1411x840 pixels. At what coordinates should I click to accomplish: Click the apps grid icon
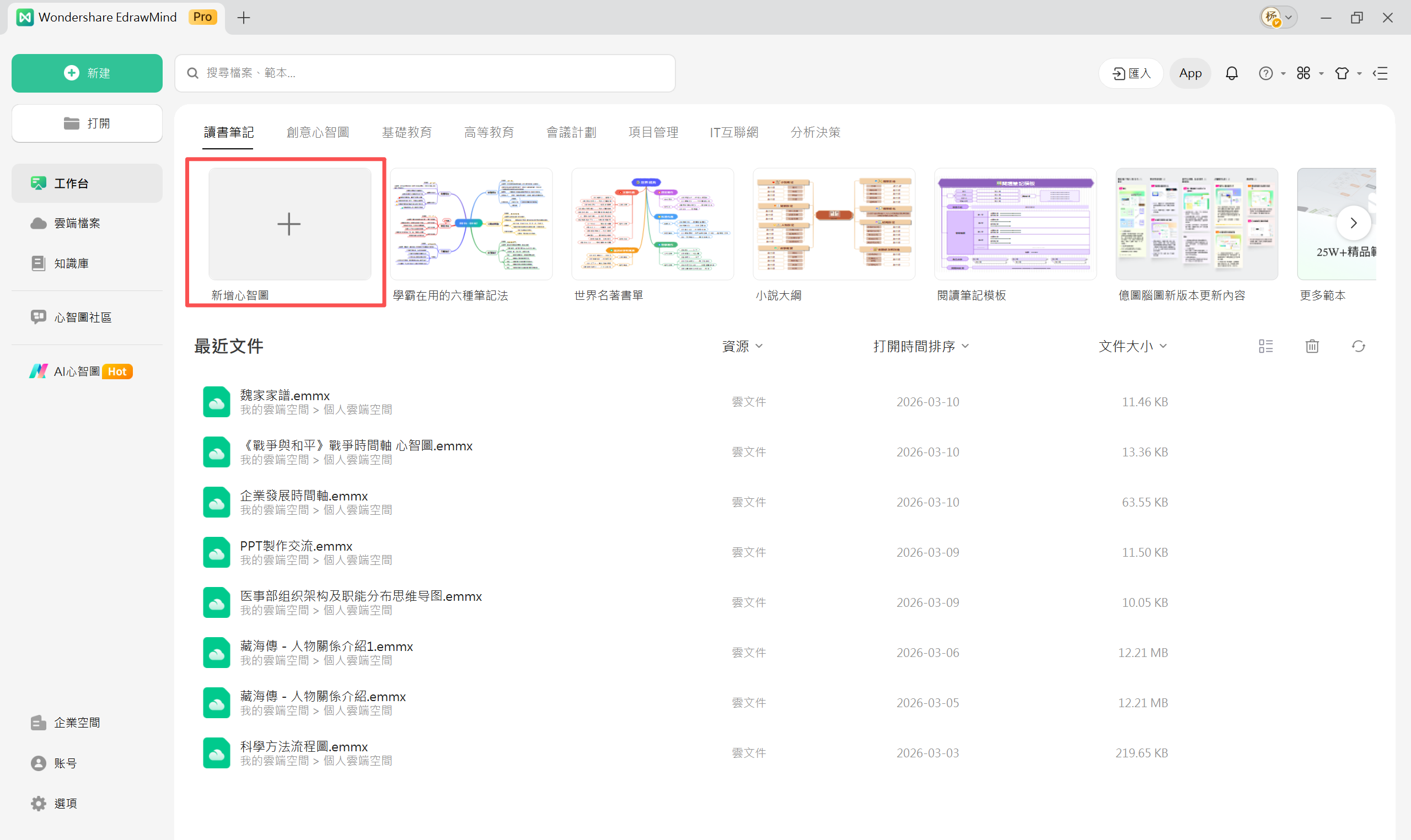click(1303, 73)
